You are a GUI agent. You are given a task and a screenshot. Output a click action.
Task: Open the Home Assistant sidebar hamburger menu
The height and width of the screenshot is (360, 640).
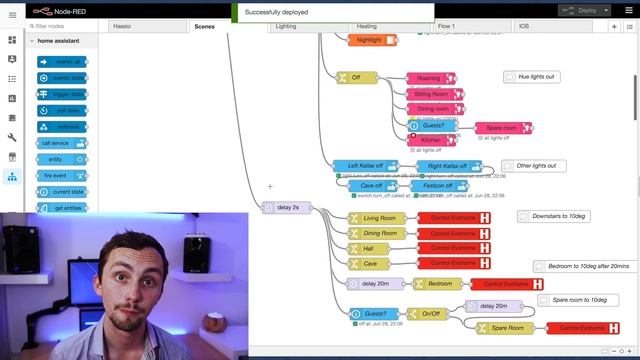point(12,15)
